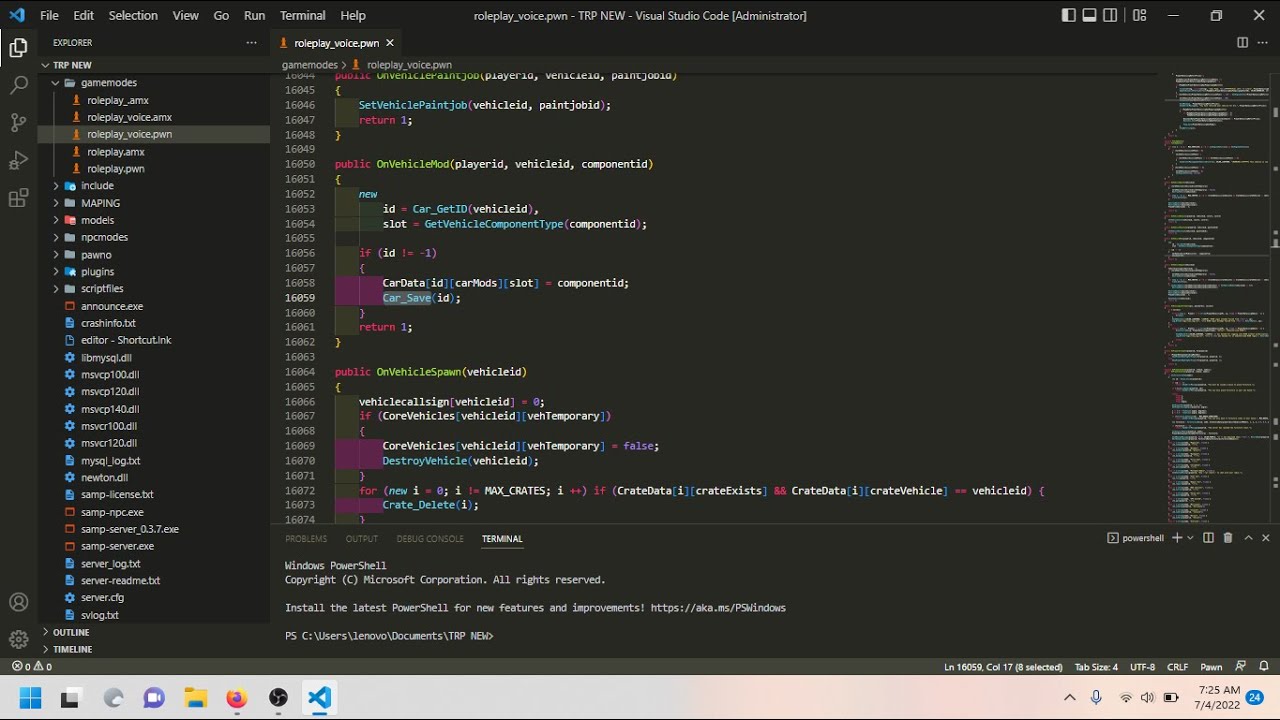This screenshot has width=1280, height=720.
Task: Open the feedback icon in status bar
Action: [x=1241, y=666]
